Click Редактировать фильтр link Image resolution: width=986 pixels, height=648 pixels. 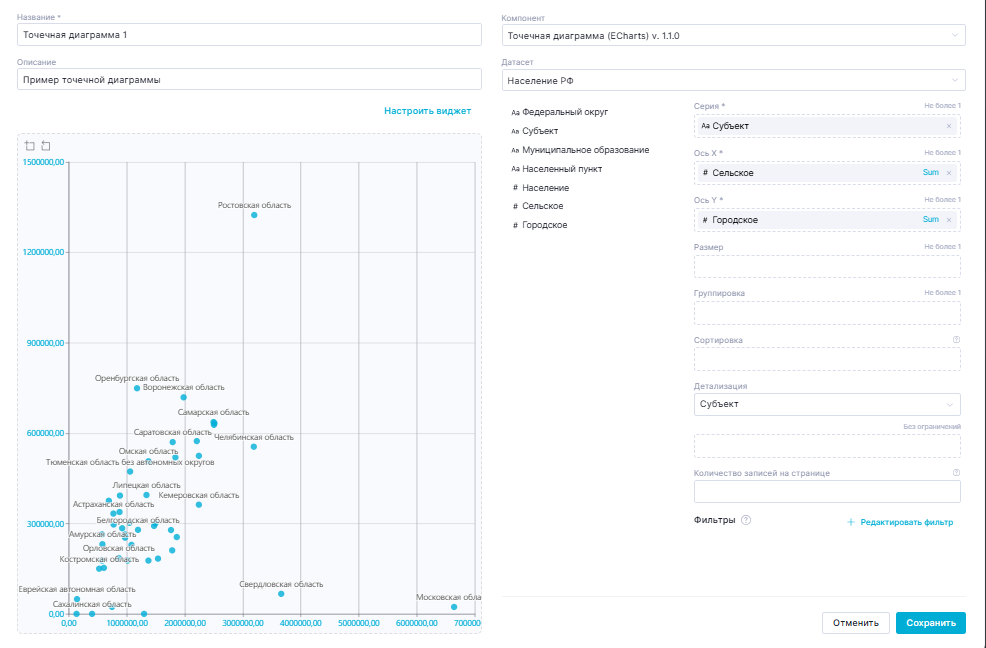(x=900, y=522)
